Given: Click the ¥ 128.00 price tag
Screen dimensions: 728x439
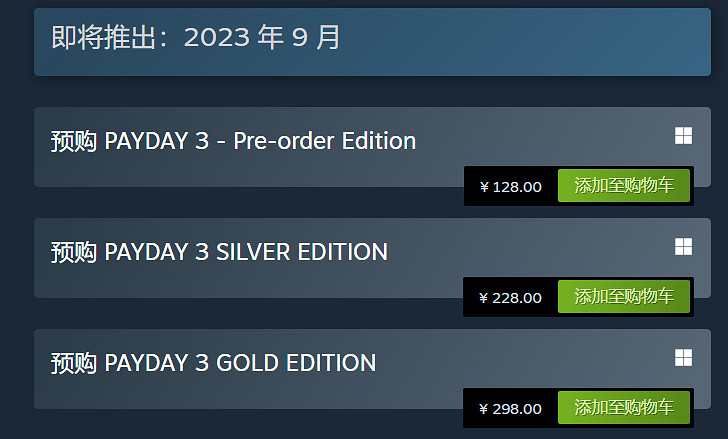Looking at the screenshot, I should tap(511, 187).
